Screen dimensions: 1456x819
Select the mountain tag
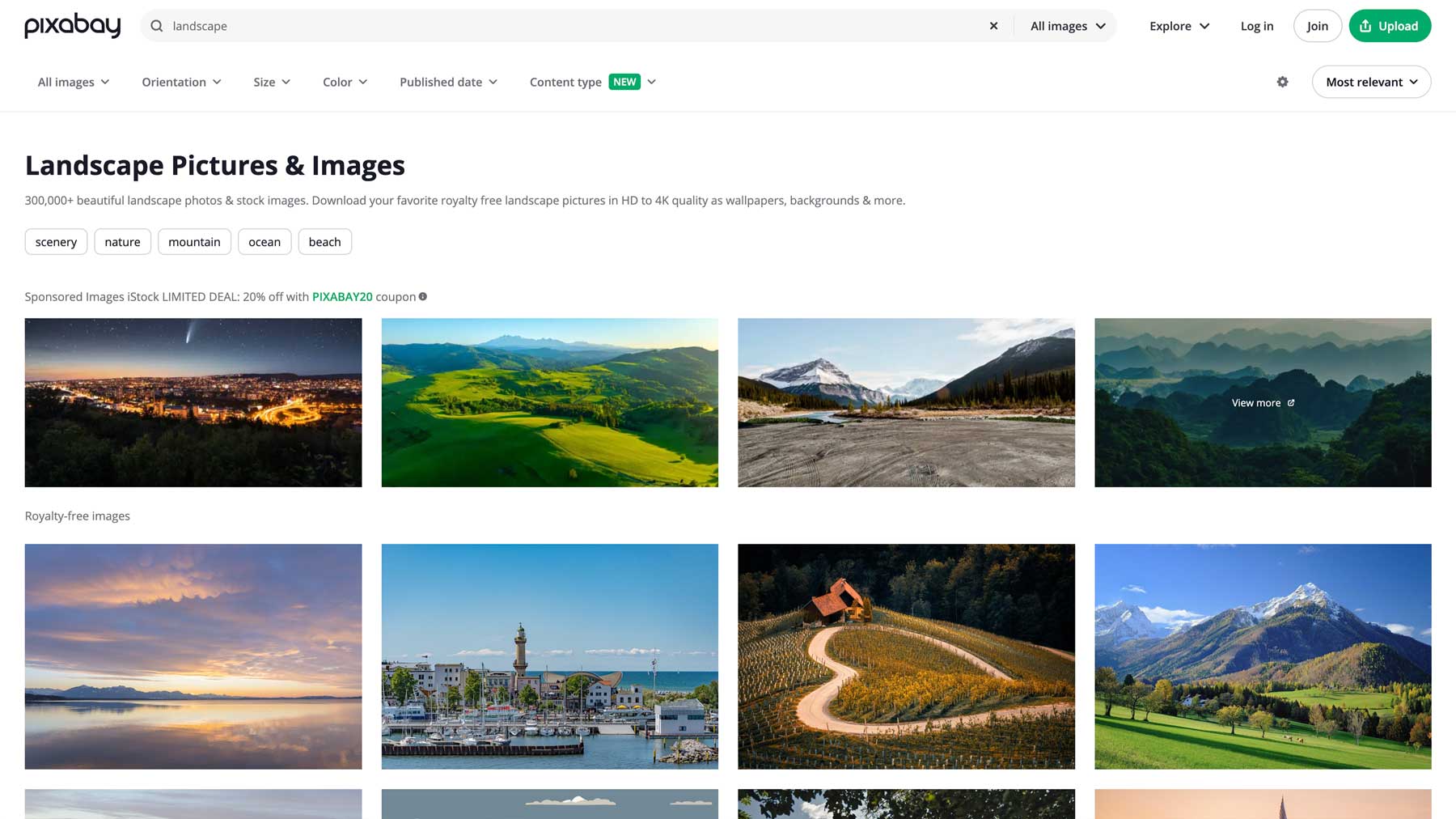[x=194, y=242]
